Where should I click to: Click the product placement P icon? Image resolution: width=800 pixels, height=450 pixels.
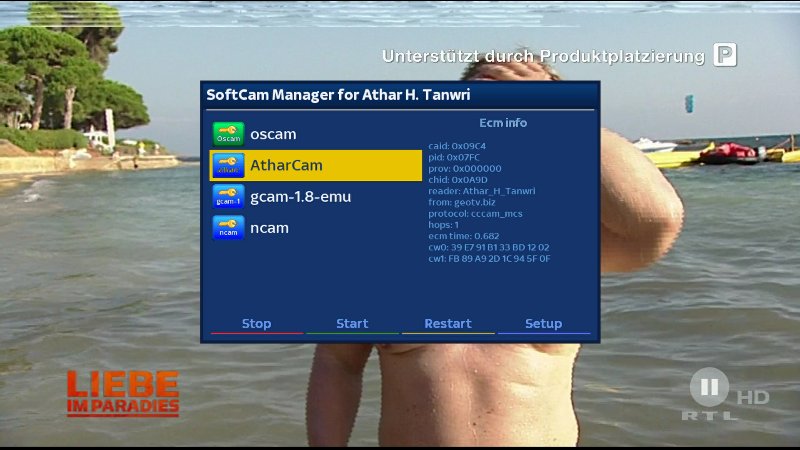point(725,55)
